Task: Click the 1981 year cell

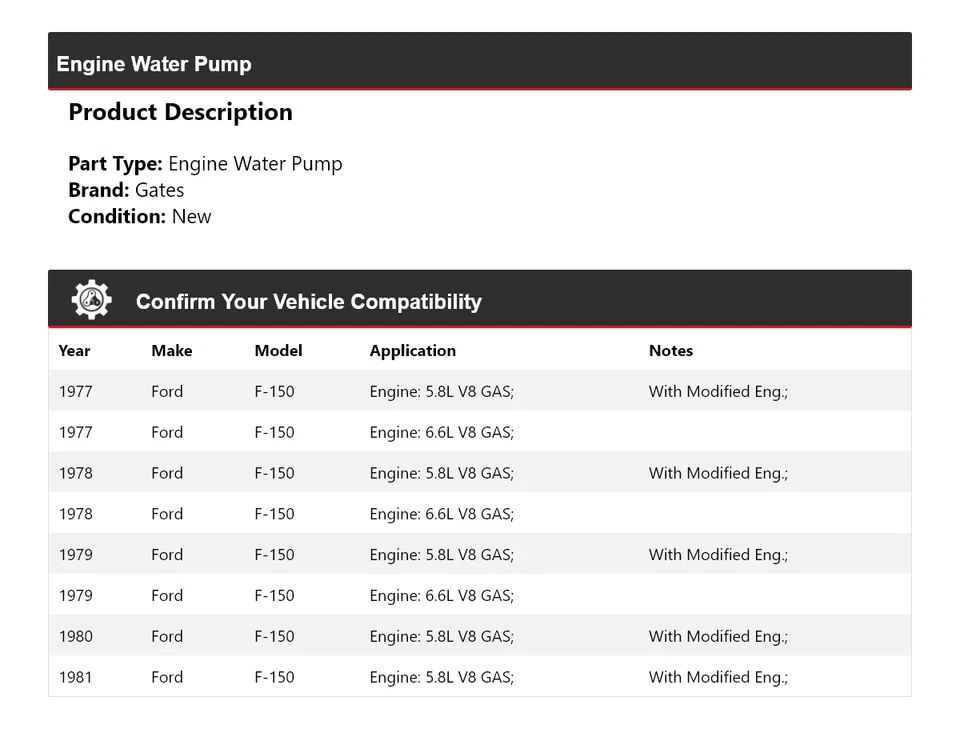Action: click(x=75, y=678)
